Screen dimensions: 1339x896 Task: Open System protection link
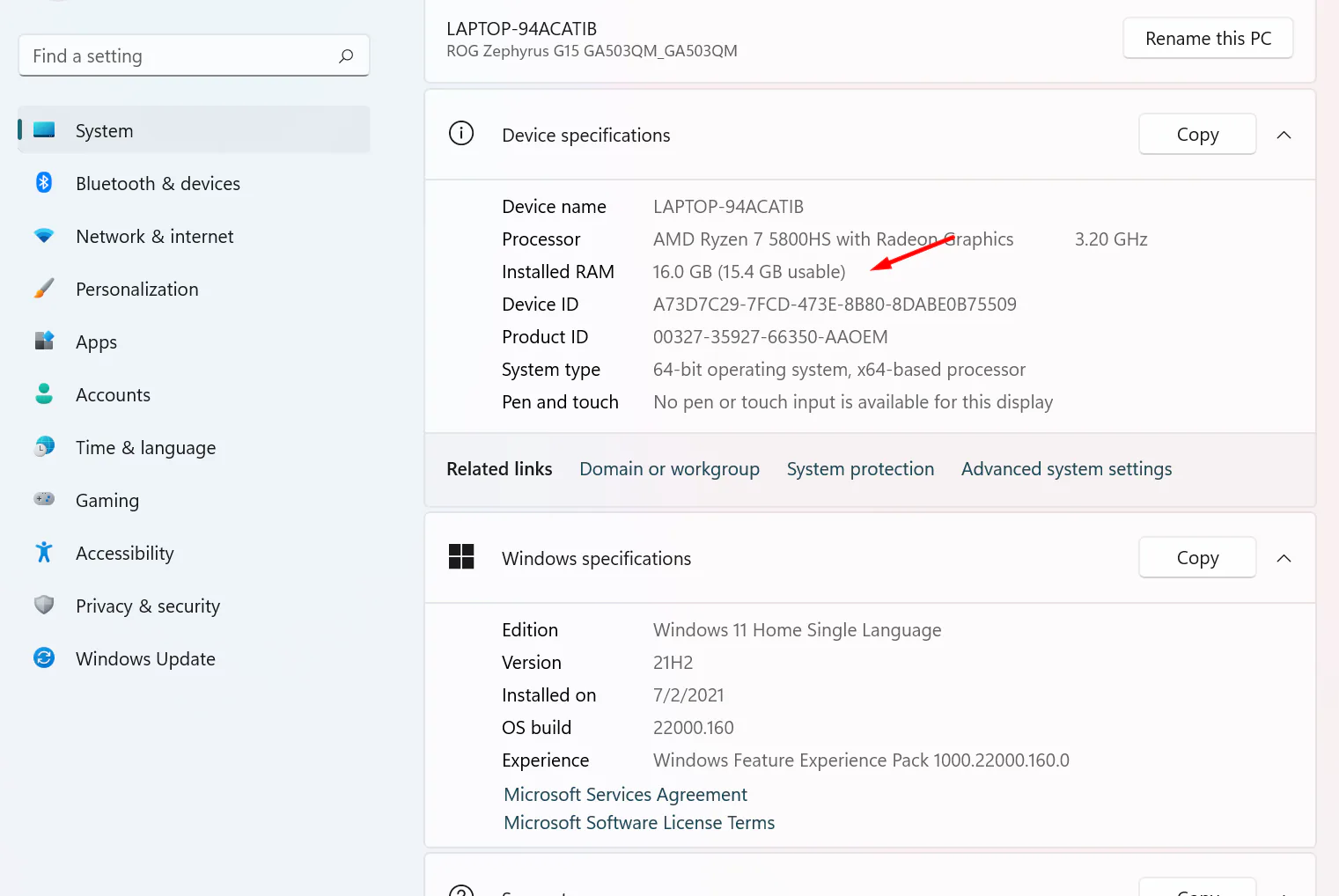coord(860,469)
